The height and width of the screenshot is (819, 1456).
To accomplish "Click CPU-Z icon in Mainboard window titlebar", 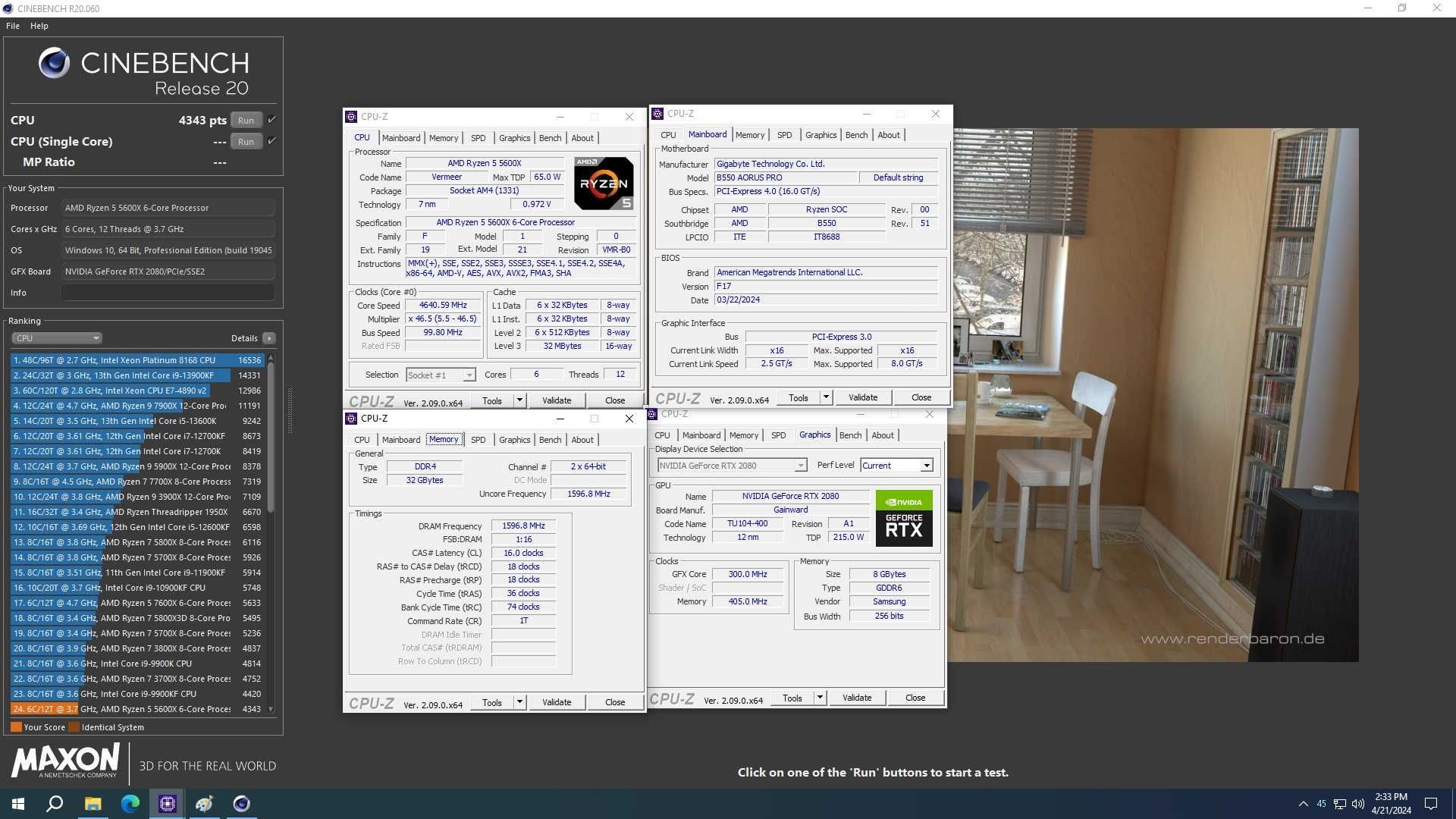I will pos(657,114).
